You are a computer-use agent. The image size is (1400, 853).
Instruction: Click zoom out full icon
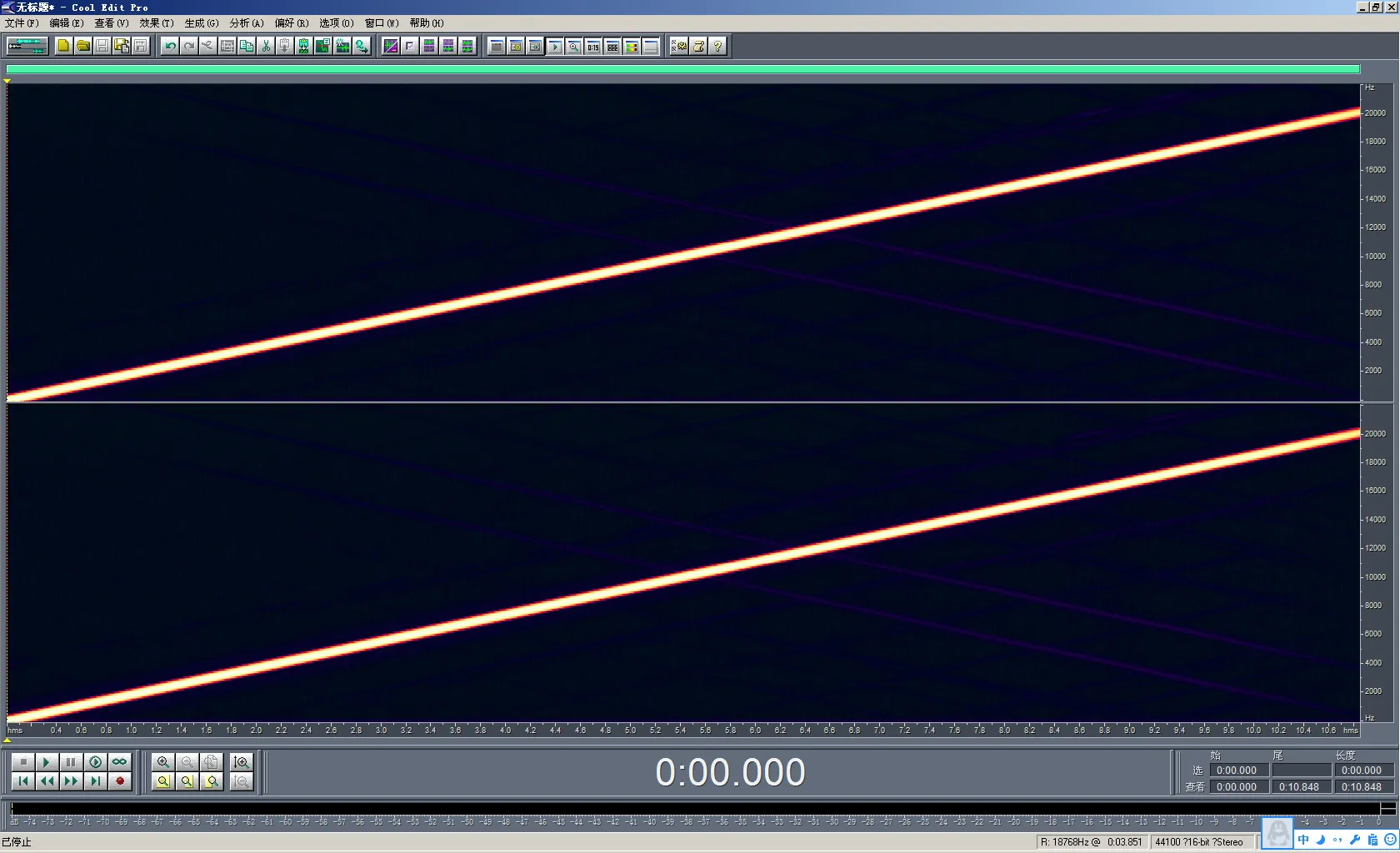click(x=212, y=761)
